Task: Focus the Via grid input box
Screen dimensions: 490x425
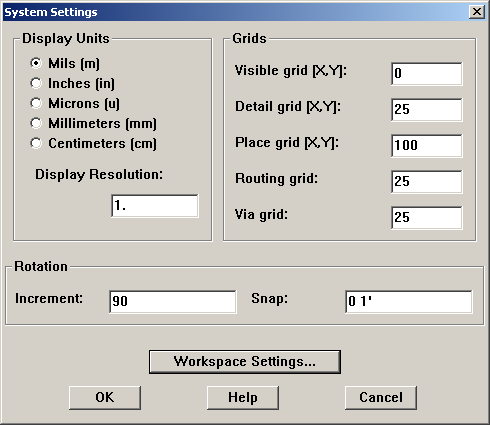Action: pos(427,218)
